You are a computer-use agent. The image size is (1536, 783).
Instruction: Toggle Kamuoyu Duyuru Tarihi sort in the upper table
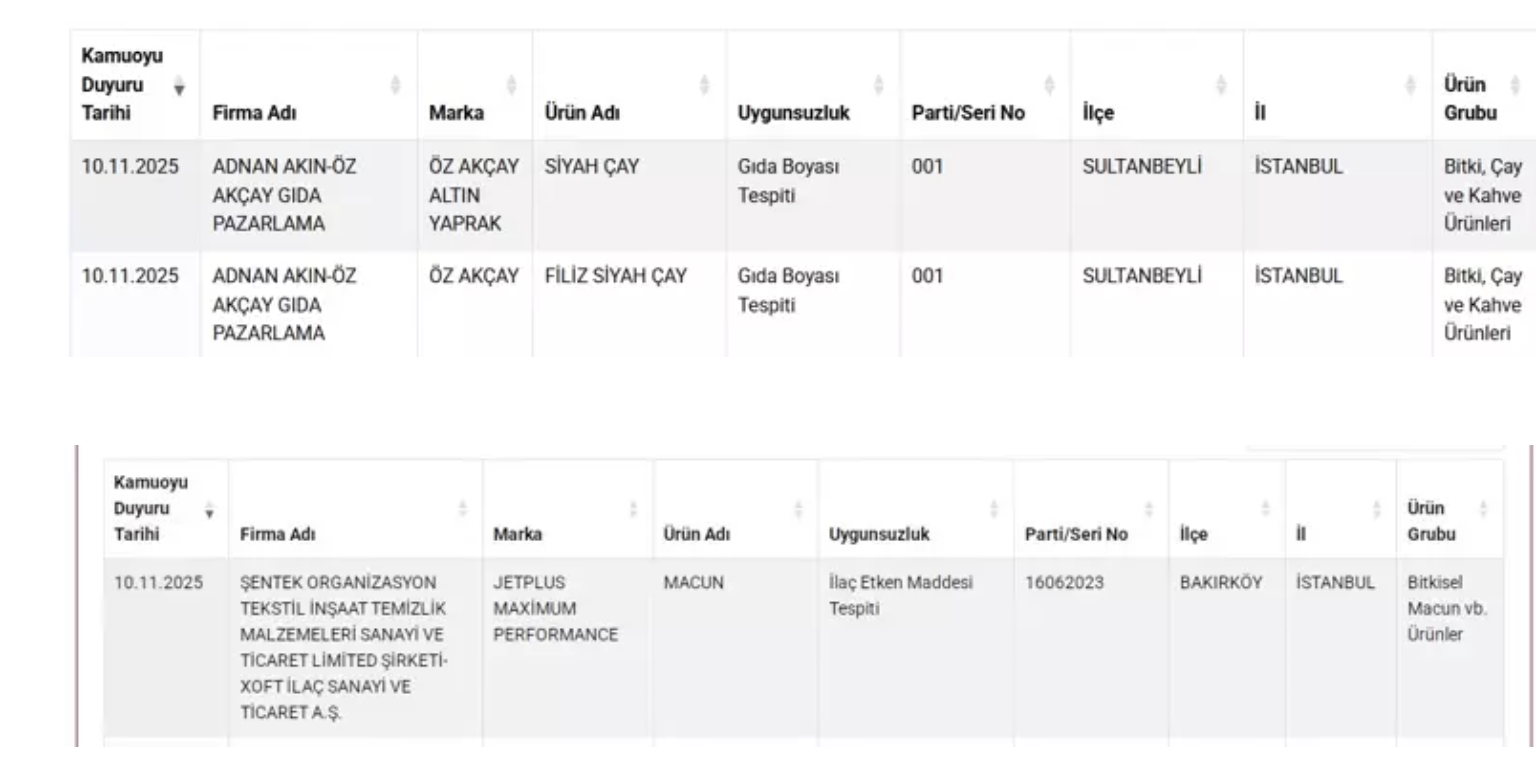tap(180, 87)
